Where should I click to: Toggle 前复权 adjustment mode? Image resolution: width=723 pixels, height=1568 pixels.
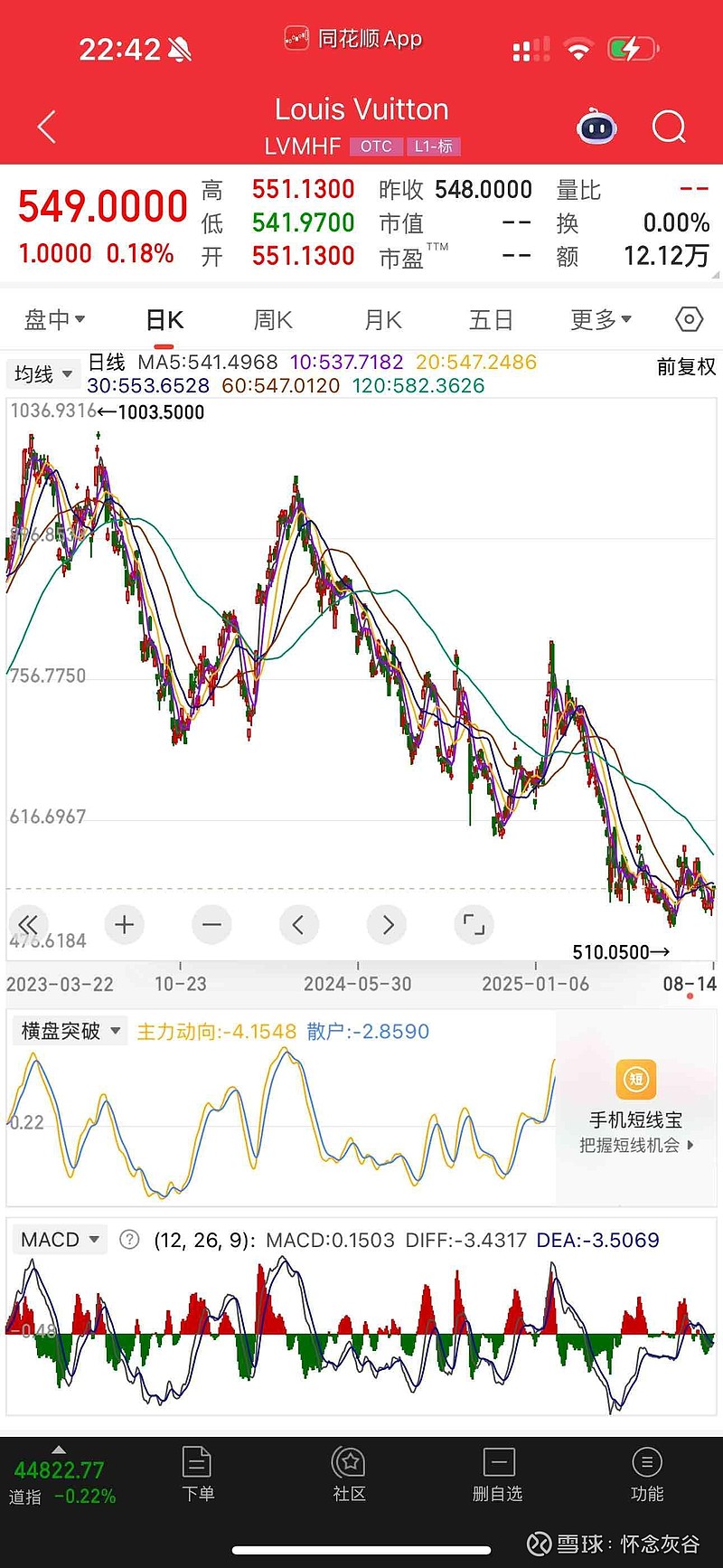(686, 366)
